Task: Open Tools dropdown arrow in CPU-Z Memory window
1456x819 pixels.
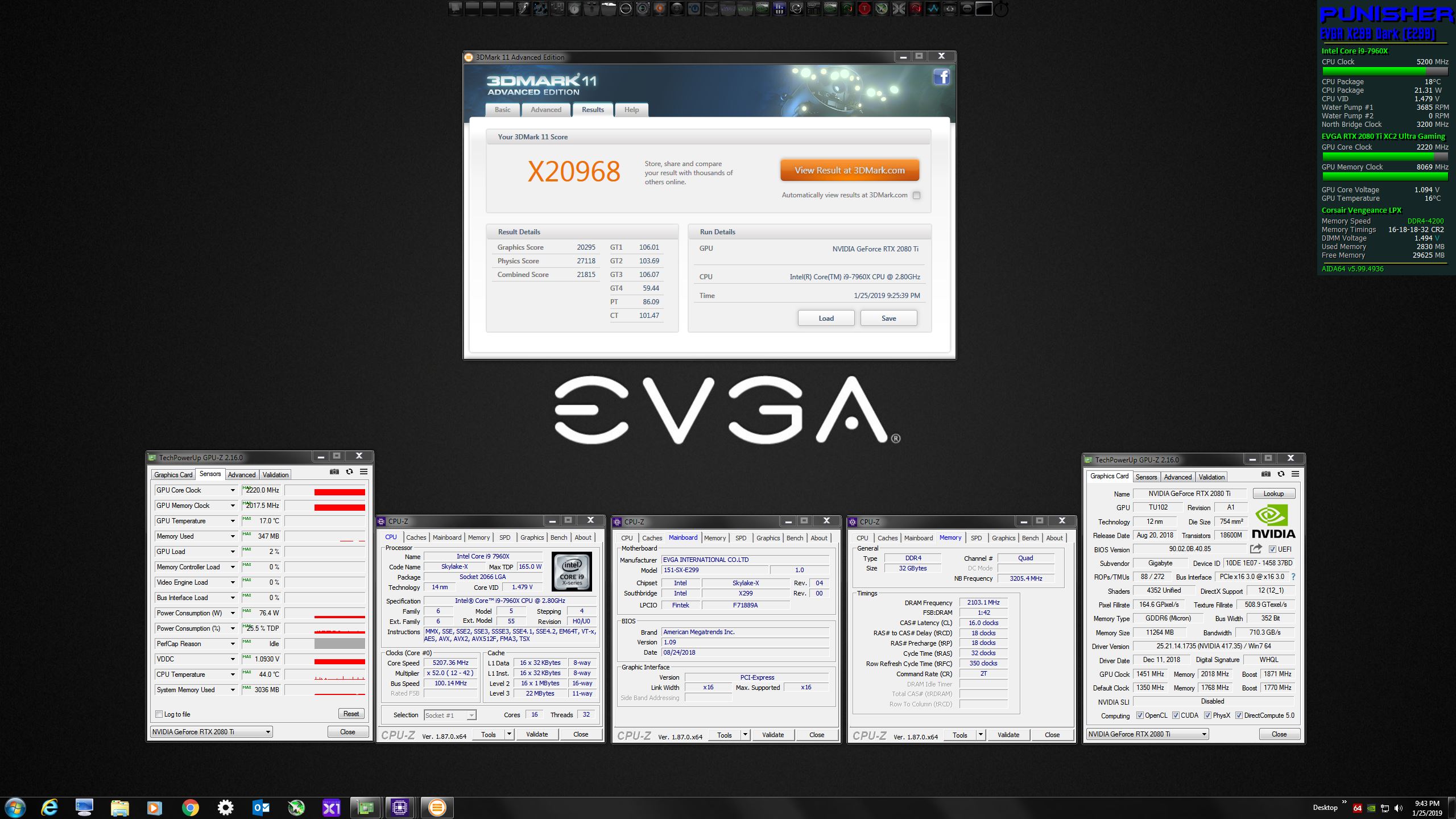Action: click(981, 735)
